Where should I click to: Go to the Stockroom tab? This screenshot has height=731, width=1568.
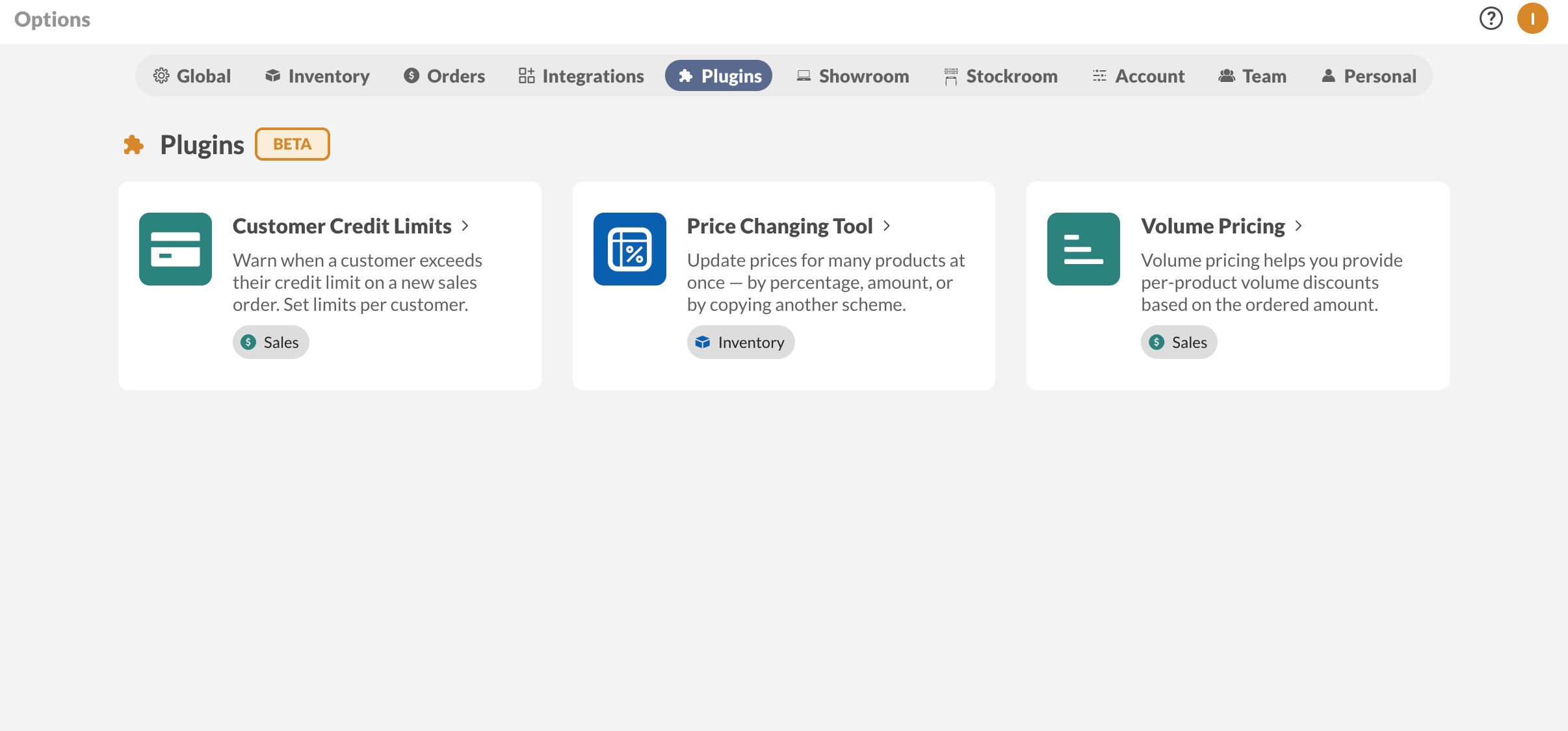click(x=1001, y=76)
